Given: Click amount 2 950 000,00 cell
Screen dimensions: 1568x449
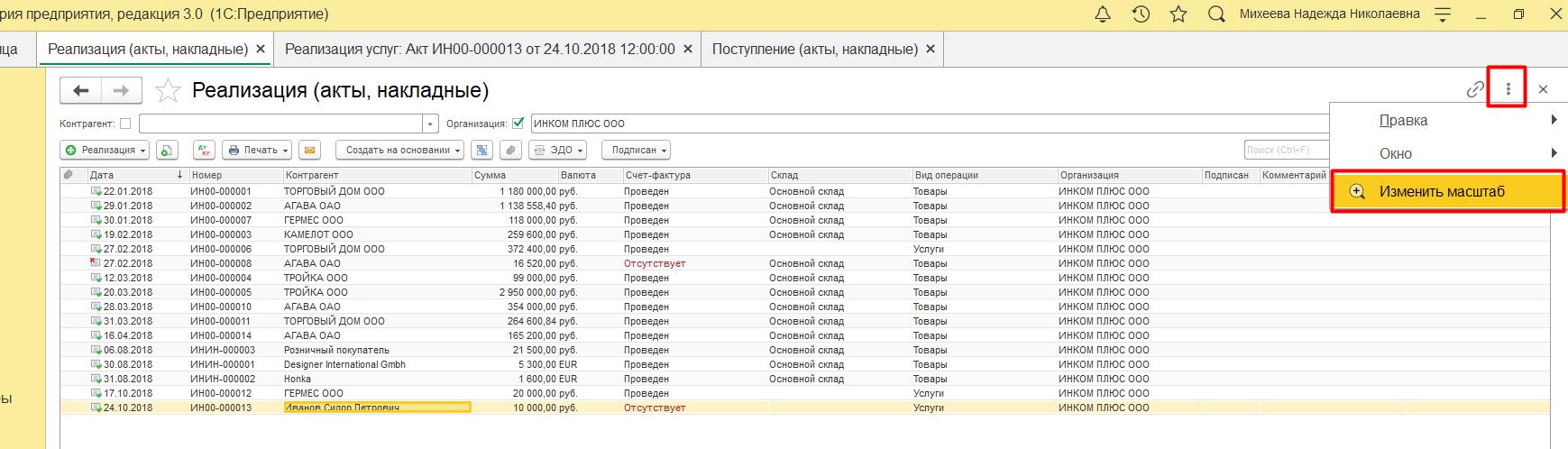Looking at the screenshot, I should coord(527,292).
